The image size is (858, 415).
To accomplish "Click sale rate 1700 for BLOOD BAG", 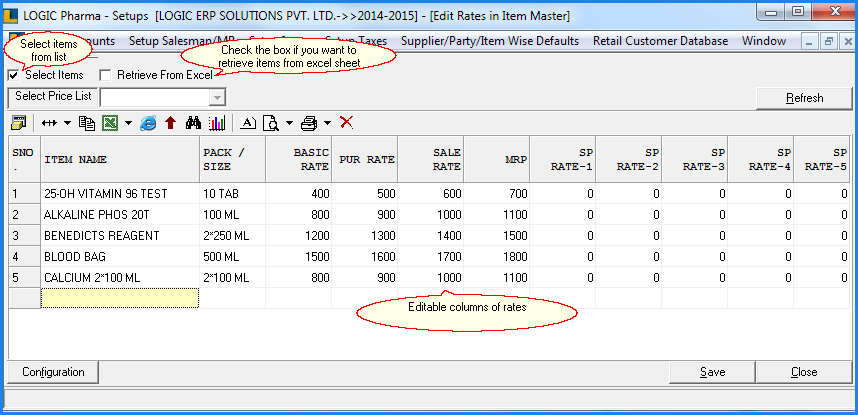I will tap(431, 257).
